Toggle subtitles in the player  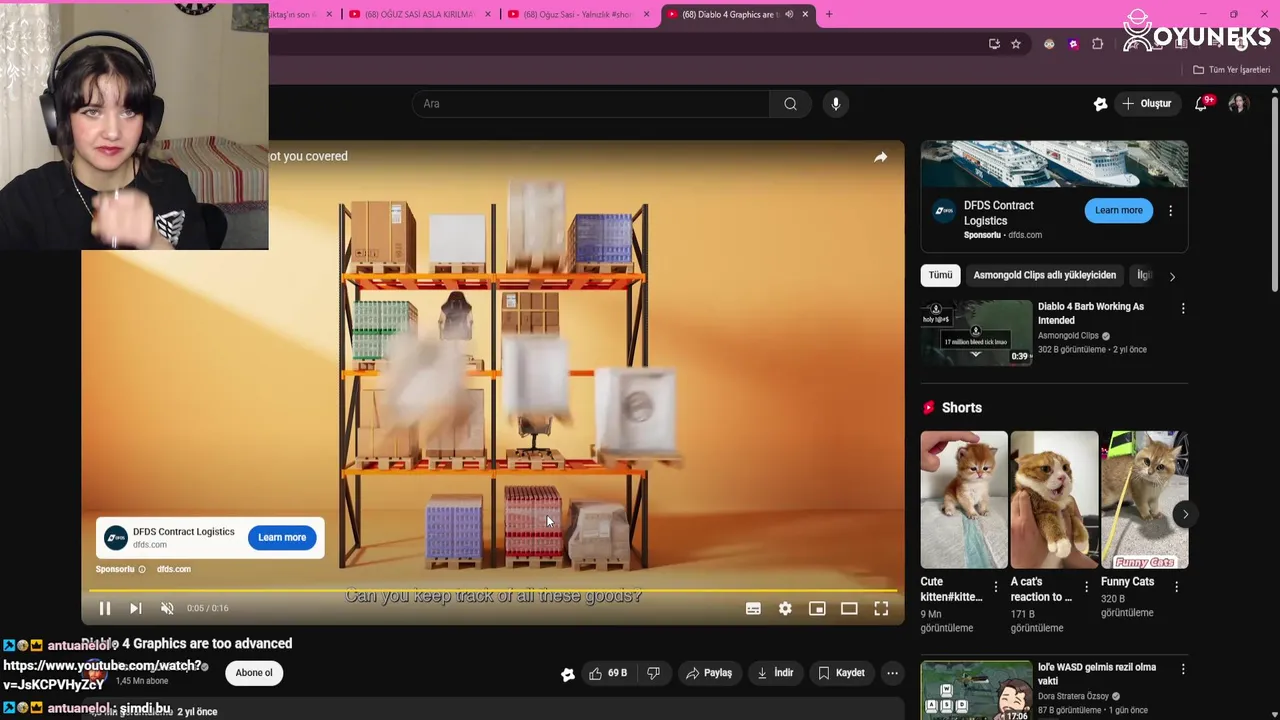753,608
